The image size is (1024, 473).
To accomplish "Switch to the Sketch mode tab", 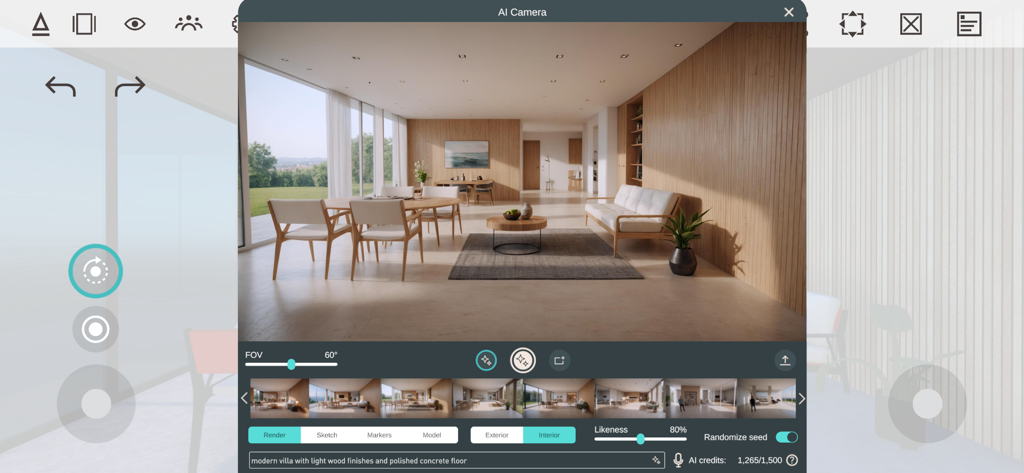I will pos(327,435).
